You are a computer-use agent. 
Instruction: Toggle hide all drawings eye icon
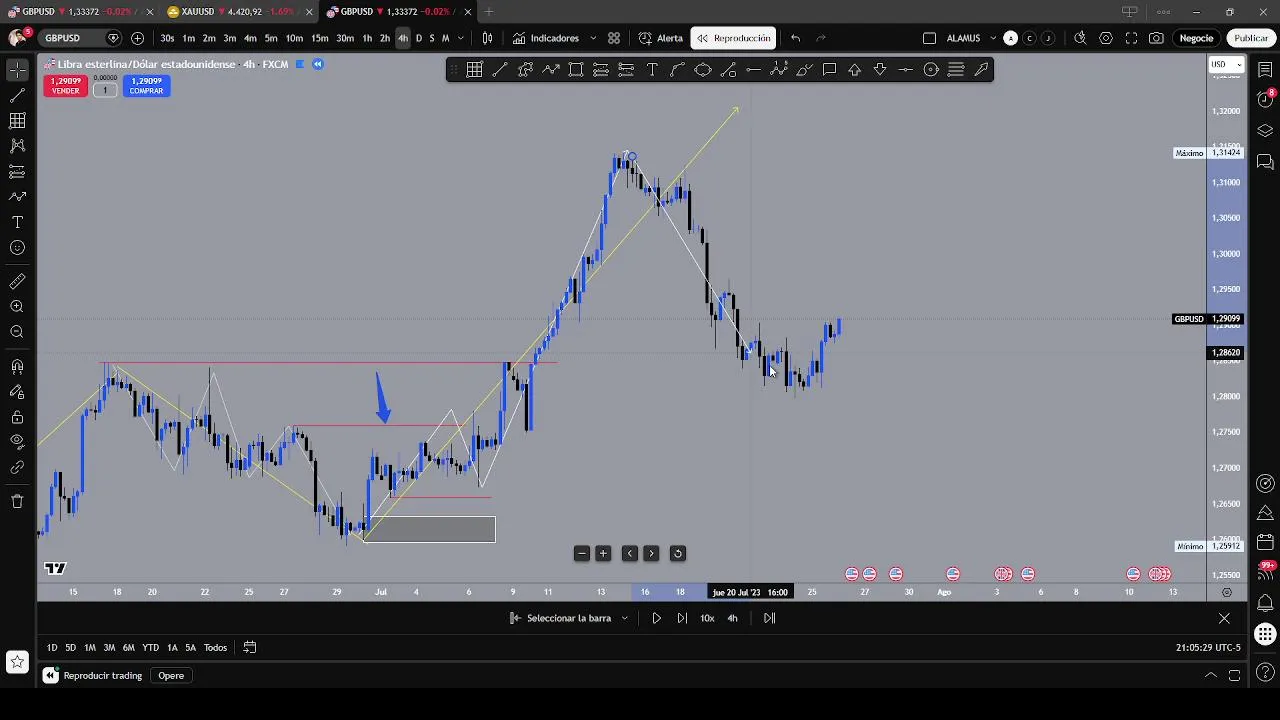pyautogui.click(x=17, y=442)
